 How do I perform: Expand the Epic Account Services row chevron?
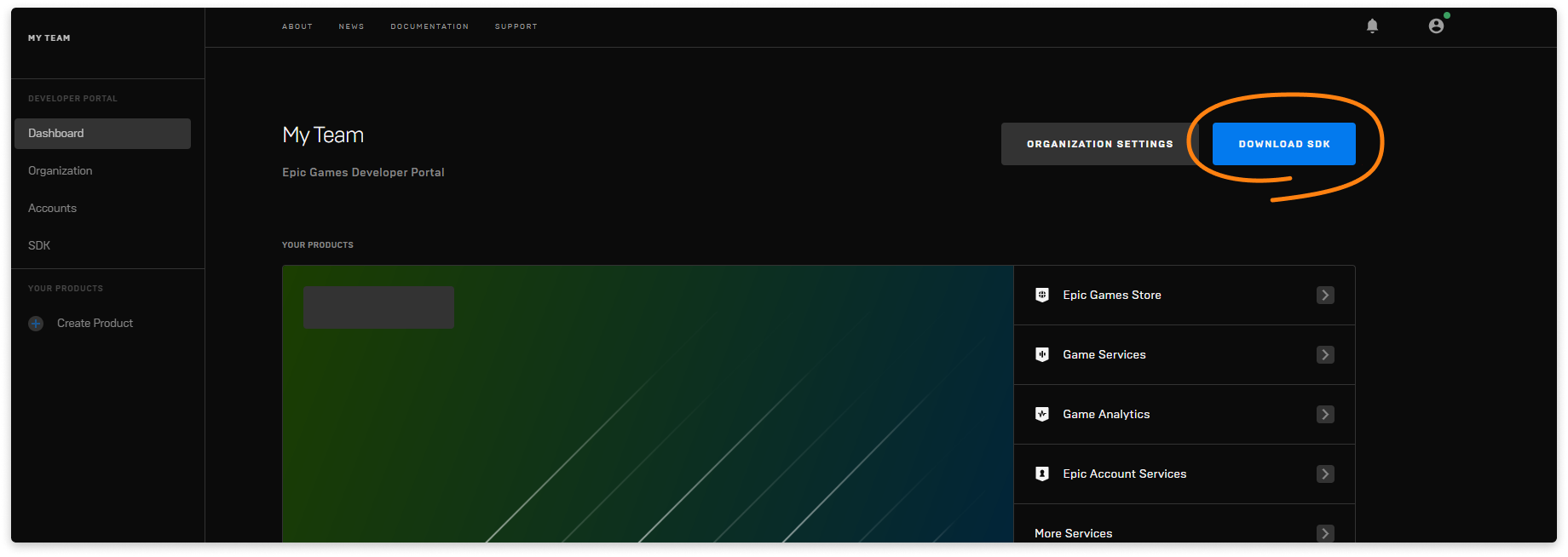coord(1324,474)
